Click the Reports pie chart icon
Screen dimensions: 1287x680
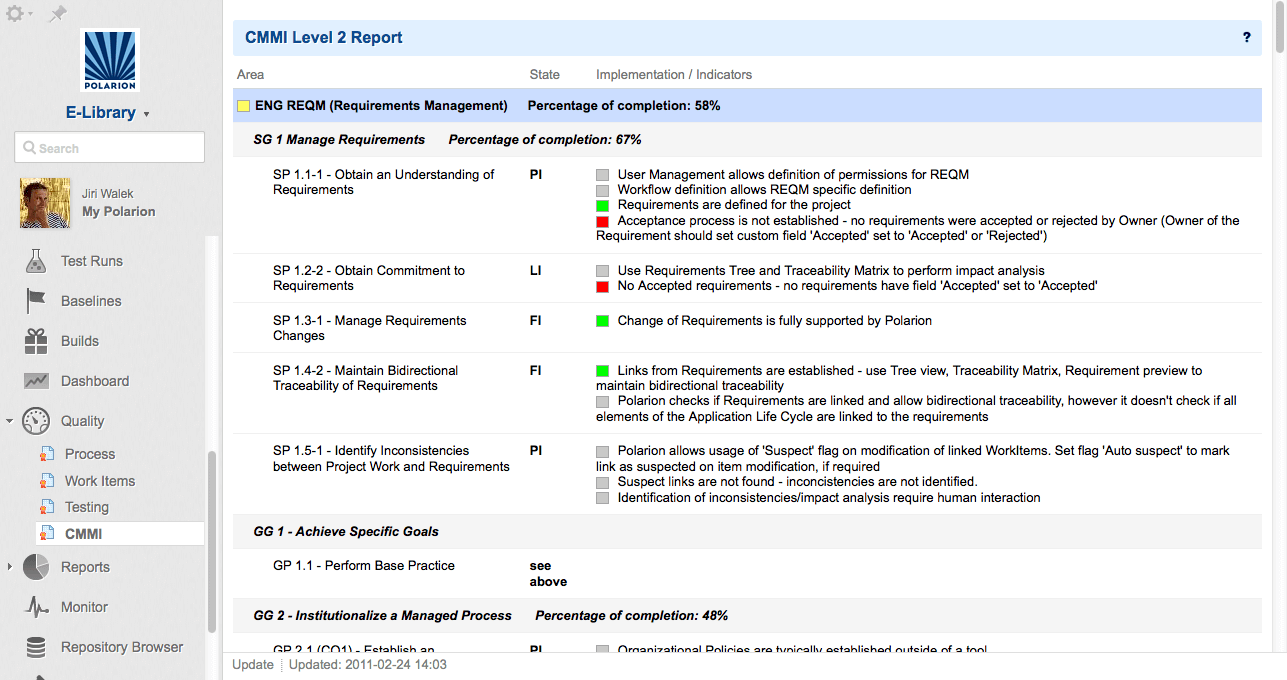[36, 567]
